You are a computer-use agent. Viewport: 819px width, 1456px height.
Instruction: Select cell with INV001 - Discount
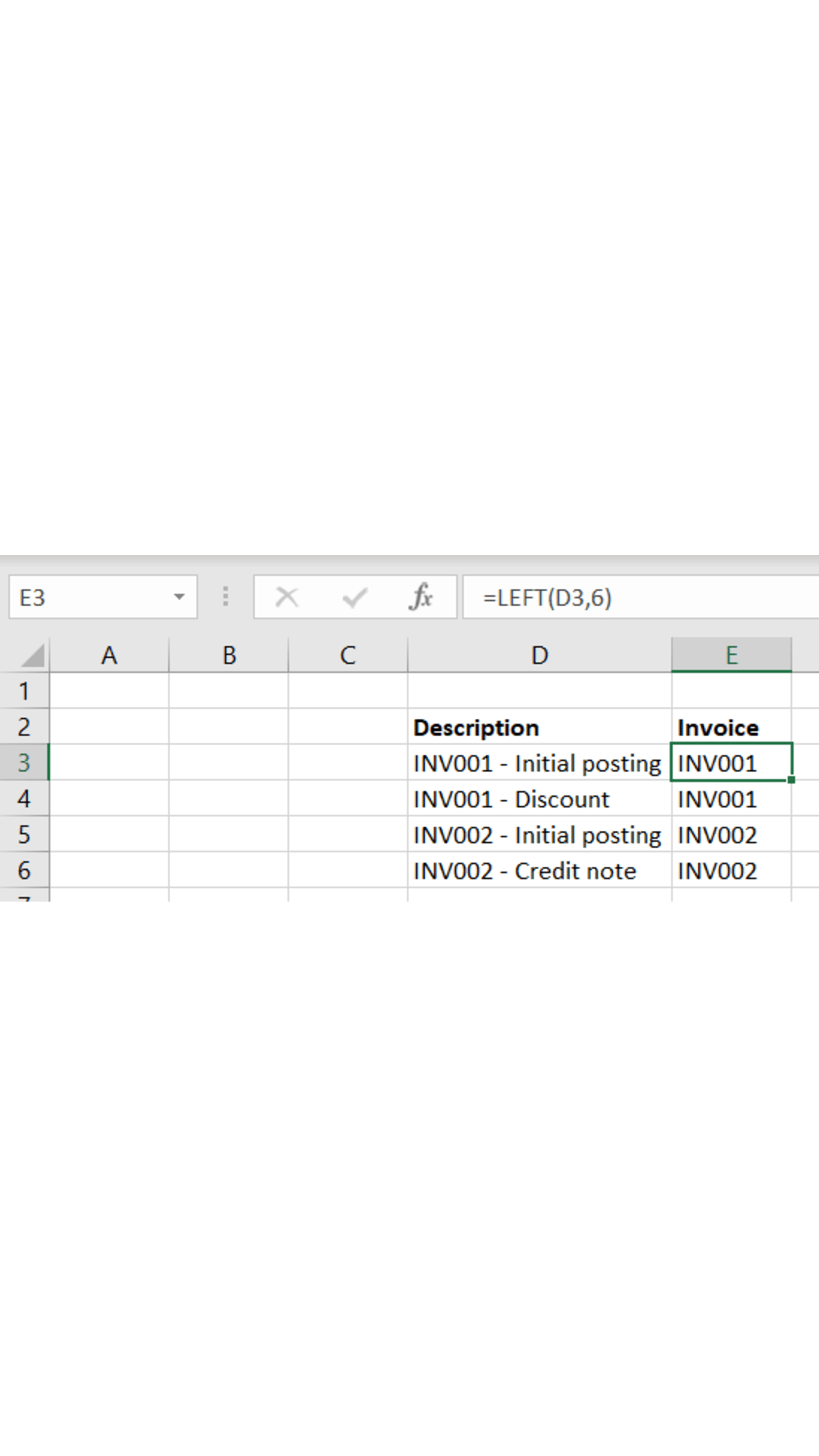[x=539, y=799]
